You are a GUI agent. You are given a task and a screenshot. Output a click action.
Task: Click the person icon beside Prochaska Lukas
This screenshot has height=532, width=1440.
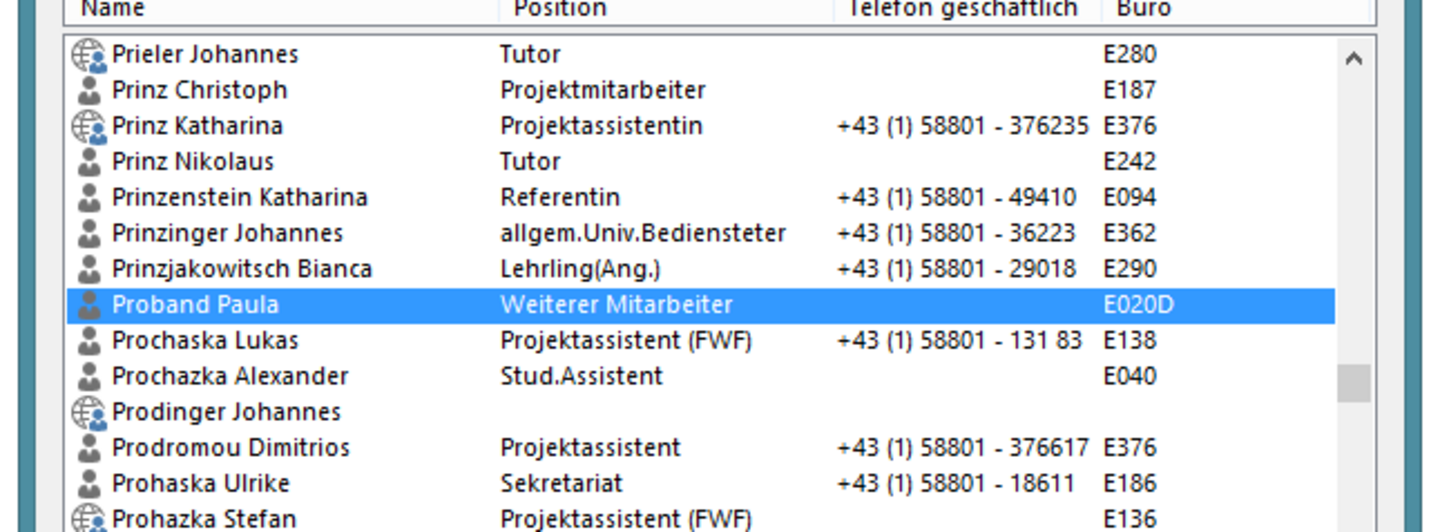(89, 341)
